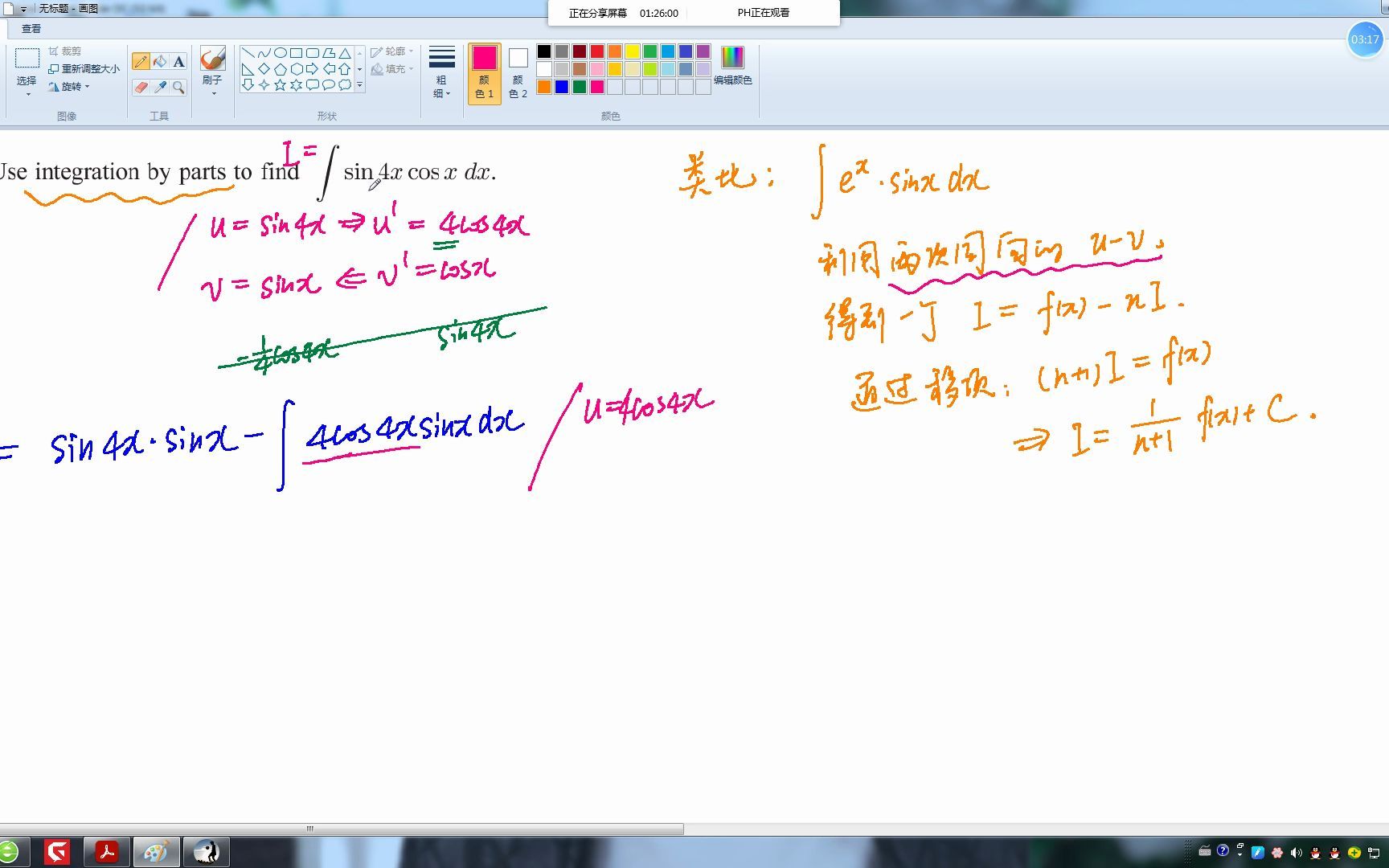The image size is (1389, 868).
Task: Click the help question-mark tray icon
Action: (x=1223, y=851)
